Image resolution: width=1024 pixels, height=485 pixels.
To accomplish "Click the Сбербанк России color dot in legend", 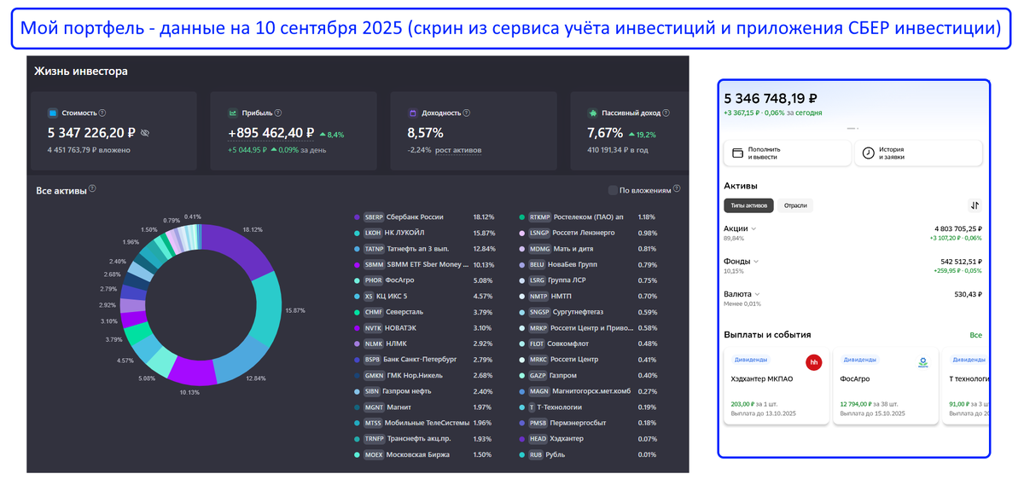I will 357,217.
